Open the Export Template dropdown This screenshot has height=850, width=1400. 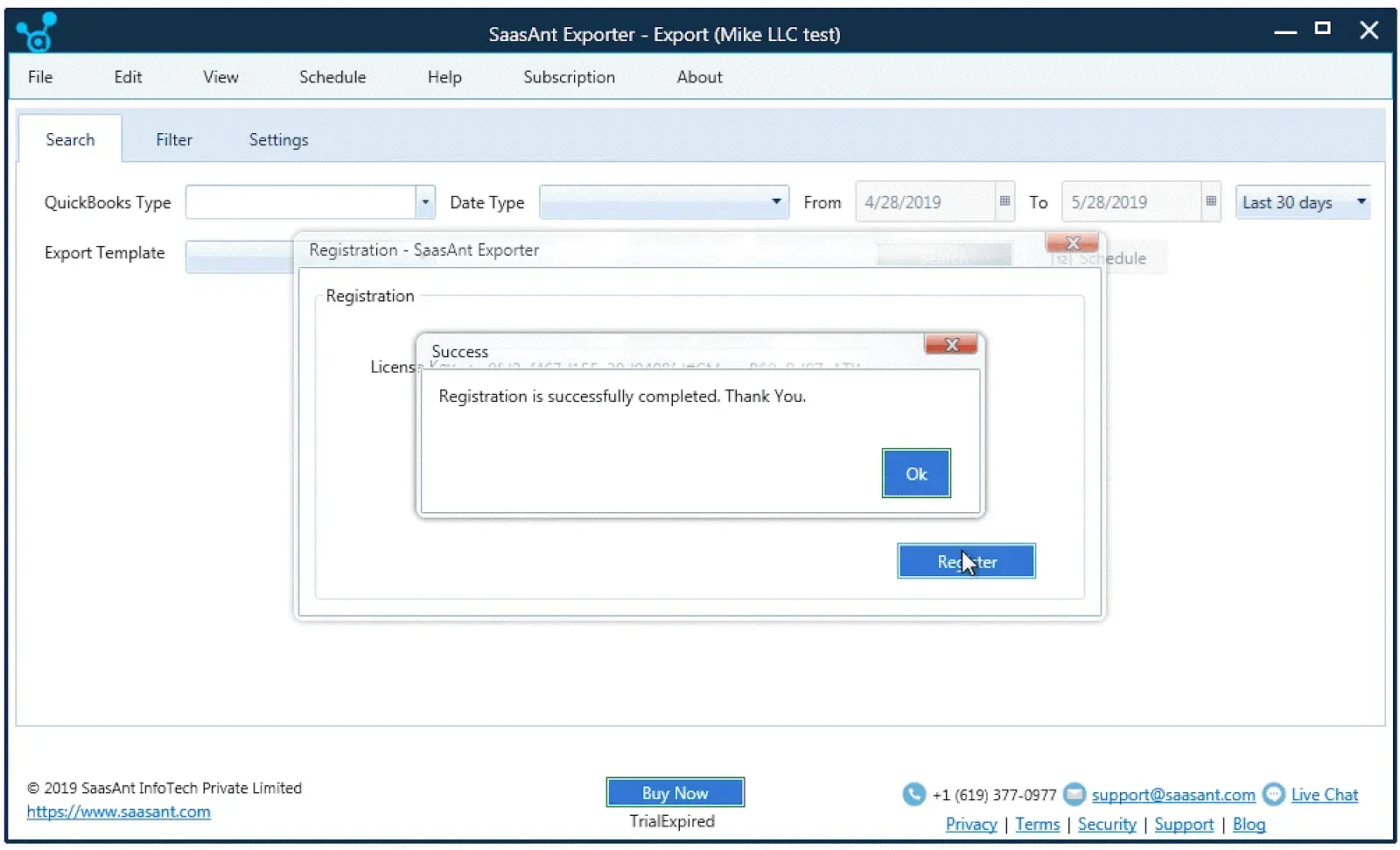pyautogui.click(x=240, y=256)
